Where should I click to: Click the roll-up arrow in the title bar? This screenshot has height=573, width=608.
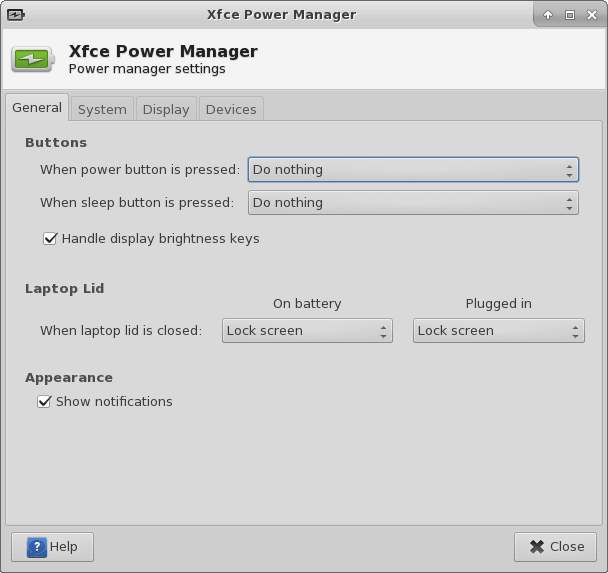coord(548,15)
